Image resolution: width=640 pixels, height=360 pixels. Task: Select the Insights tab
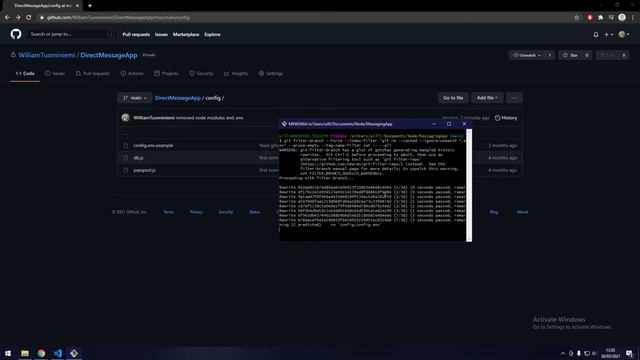236,73
